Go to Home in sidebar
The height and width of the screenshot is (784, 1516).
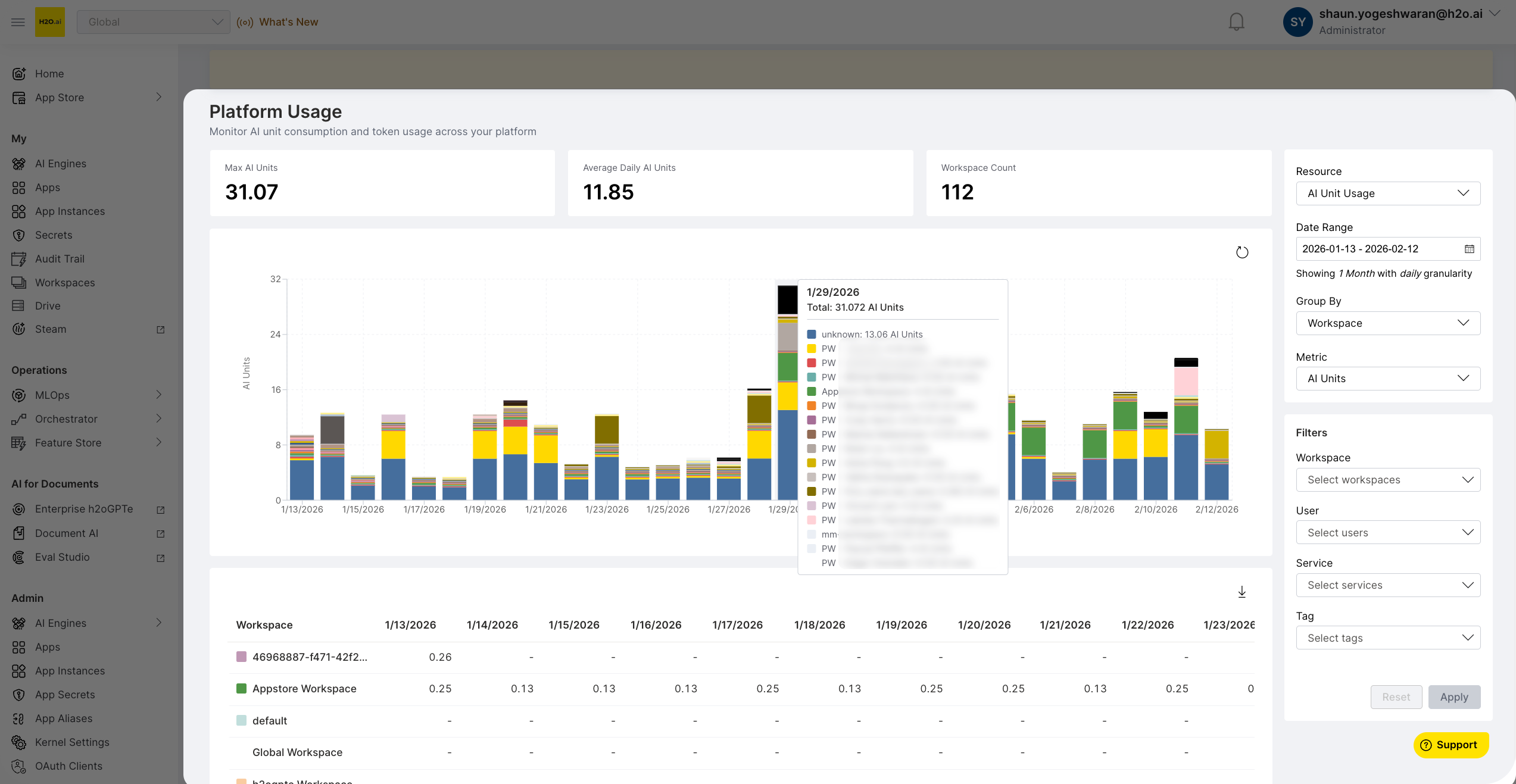click(49, 74)
